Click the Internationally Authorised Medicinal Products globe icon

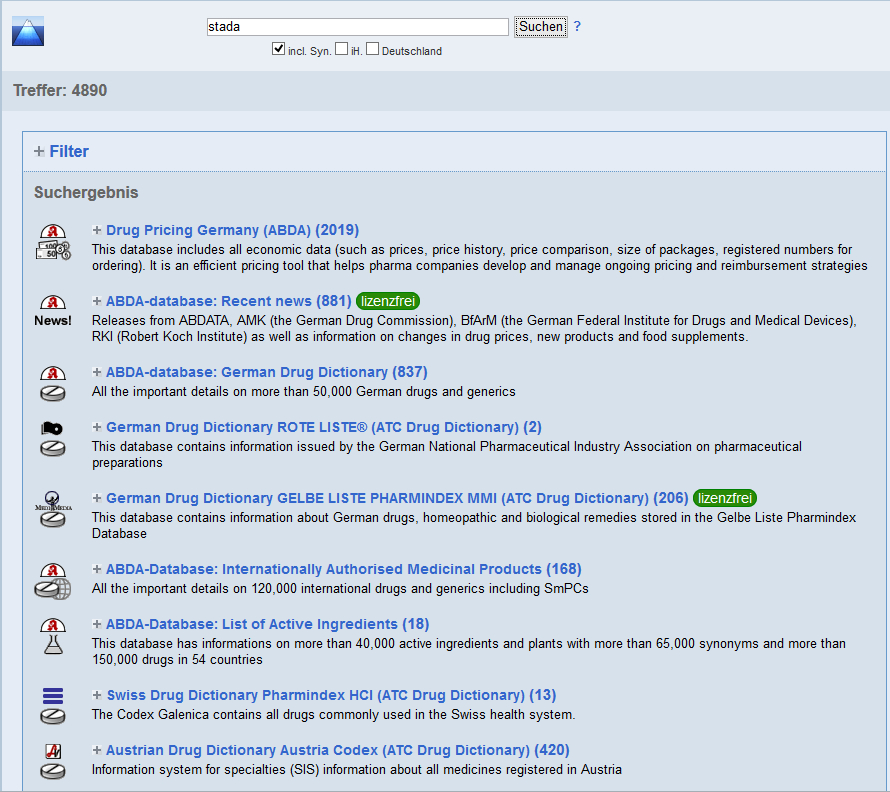pos(53,581)
